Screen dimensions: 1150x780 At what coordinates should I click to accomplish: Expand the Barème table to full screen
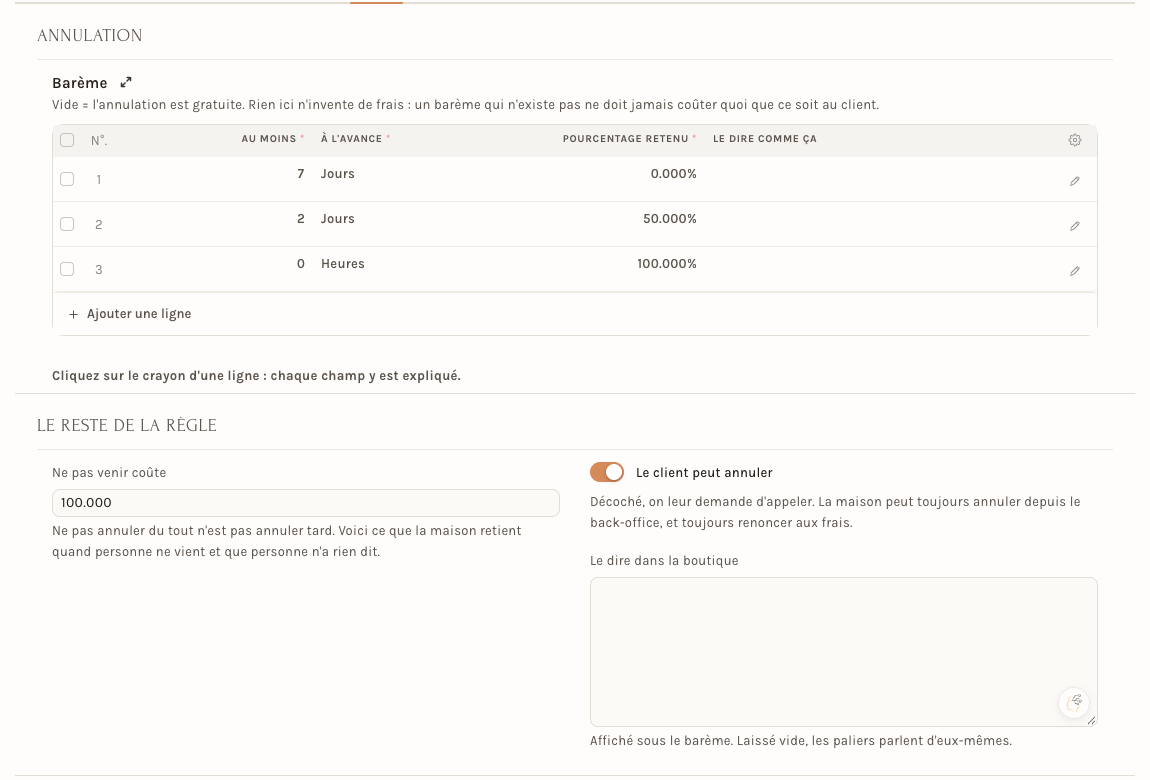(x=126, y=82)
